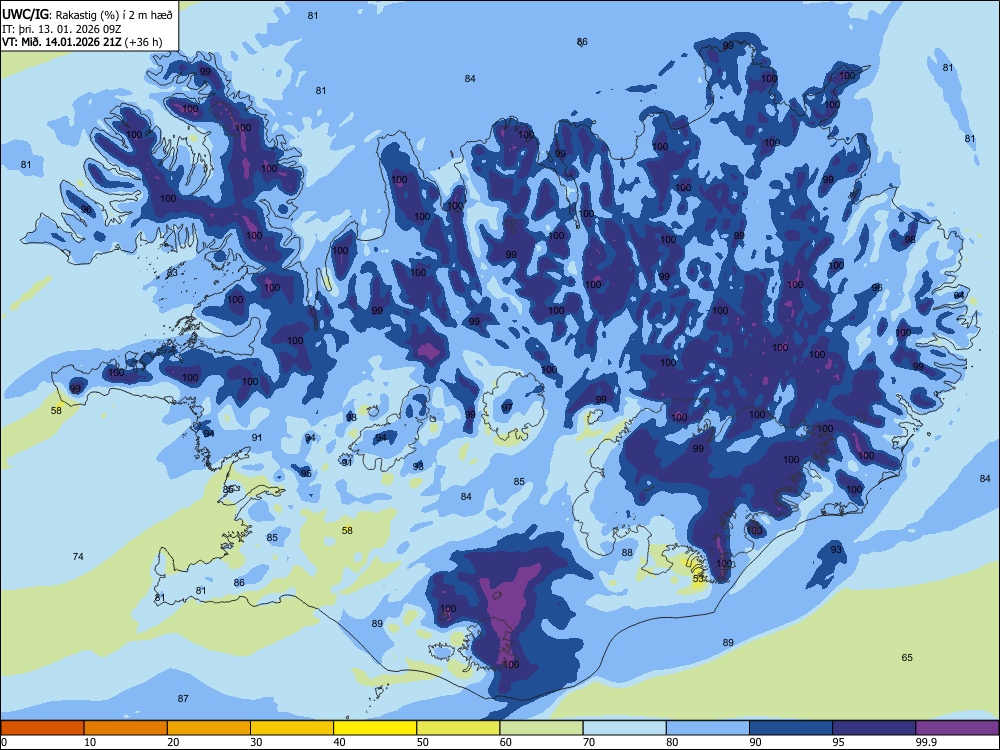Click the pale blue 70–80 legend swatch

coord(624,728)
